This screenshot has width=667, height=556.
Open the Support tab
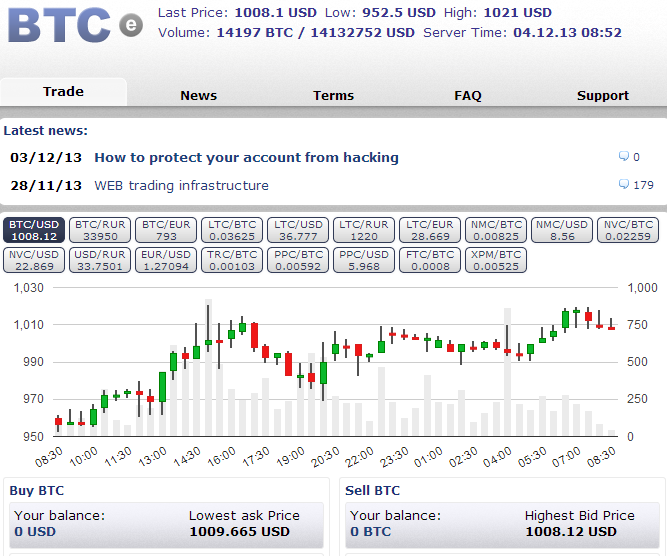click(602, 95)
